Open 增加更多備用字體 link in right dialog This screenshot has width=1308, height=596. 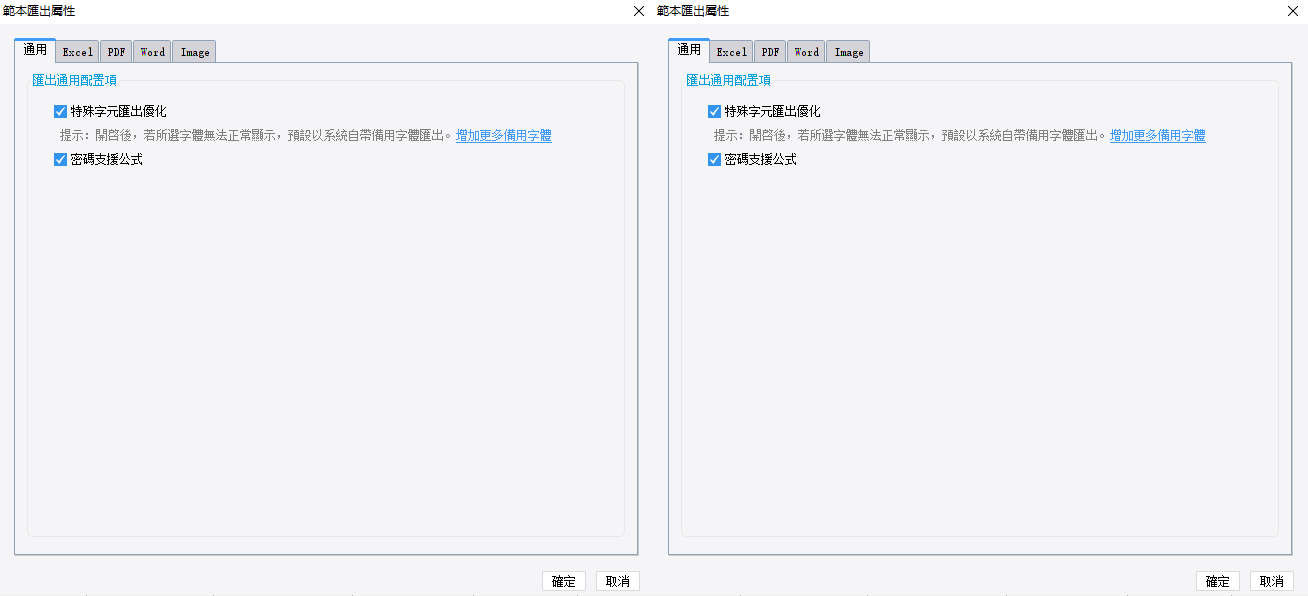[1158, 136]
